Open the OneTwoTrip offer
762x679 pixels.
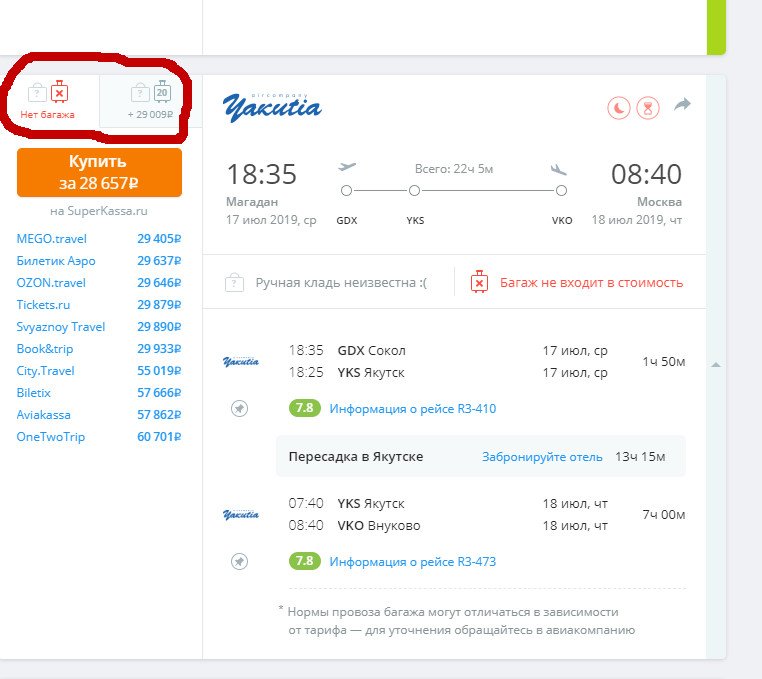[99, 436]
